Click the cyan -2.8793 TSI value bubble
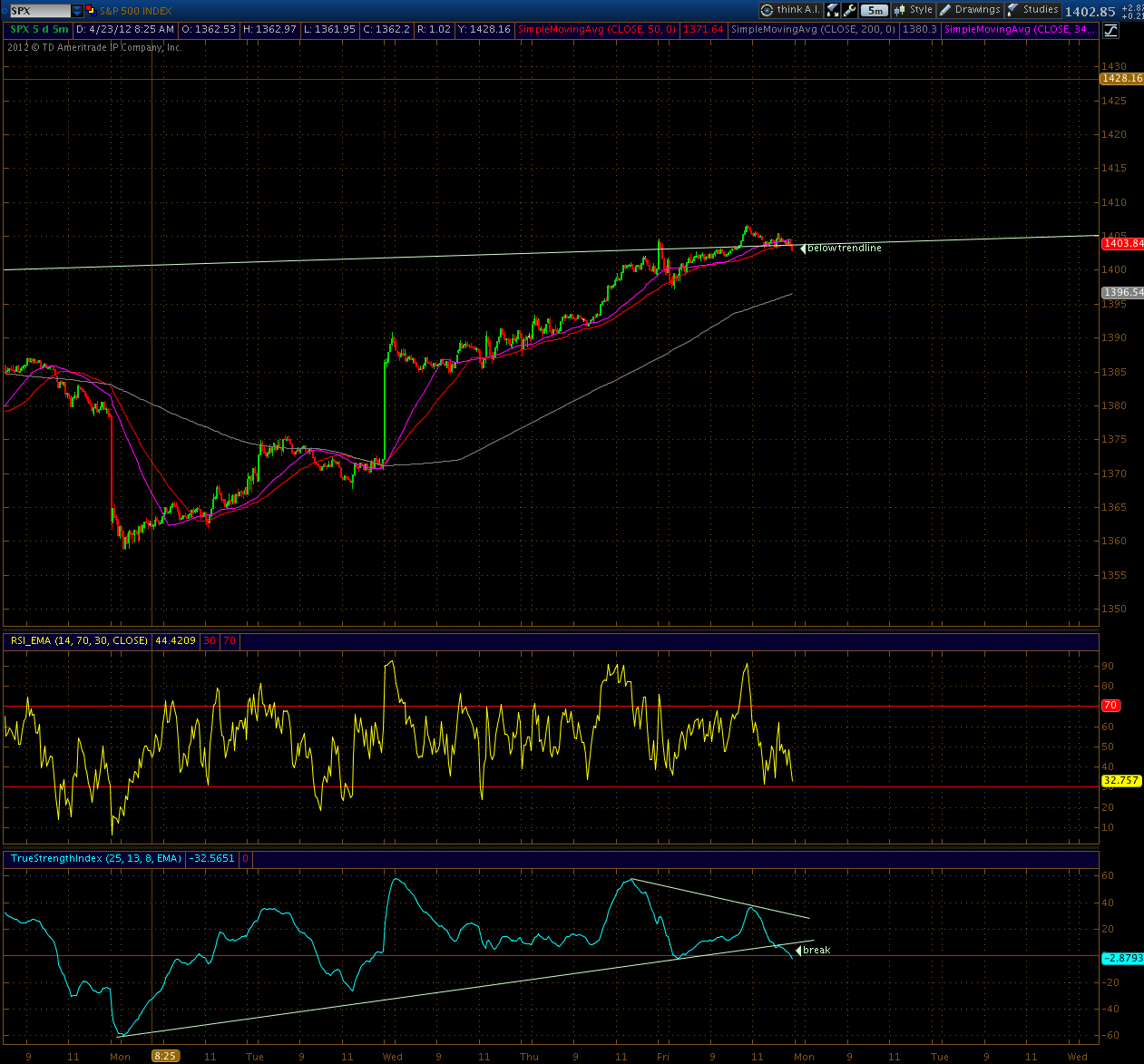The width and height of the screenshot is (1144, 1064). tap(1121, 958)
